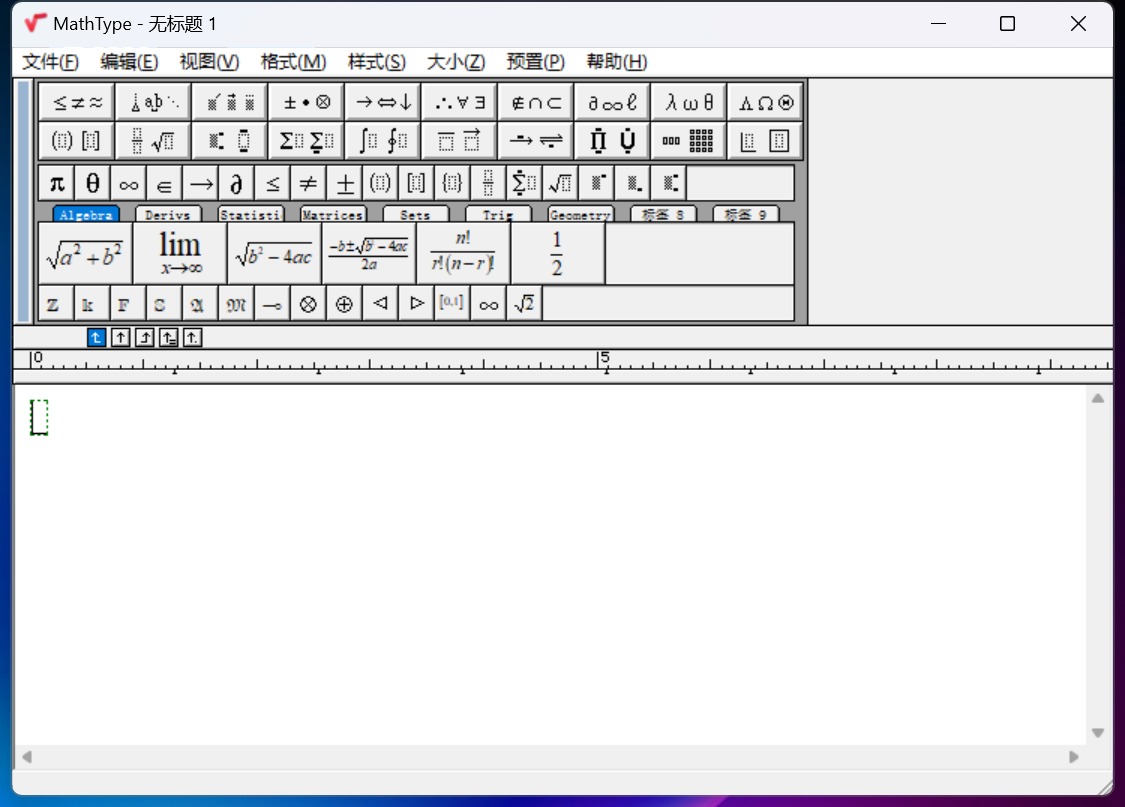Open the 帮助(H) menu
Viewport: 1125px width, 807px height.
tap(616, 62)
